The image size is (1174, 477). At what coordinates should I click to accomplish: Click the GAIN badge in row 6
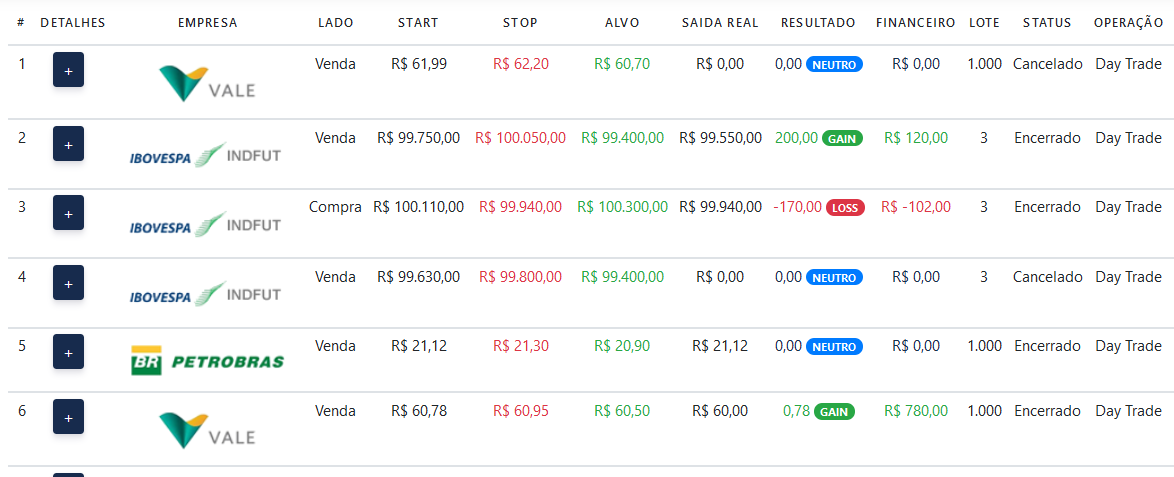(834, 411)
